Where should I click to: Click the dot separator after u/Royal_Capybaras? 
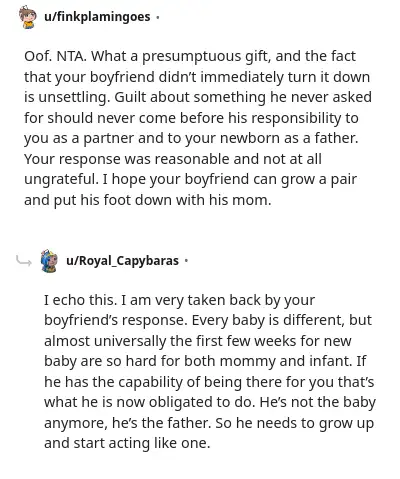click(186, 261)
